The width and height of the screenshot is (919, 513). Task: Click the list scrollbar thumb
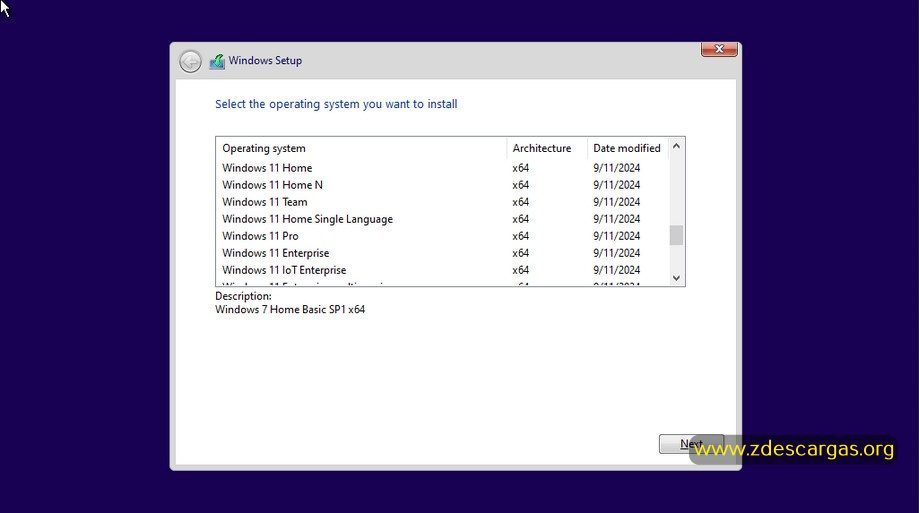(676, 235)
